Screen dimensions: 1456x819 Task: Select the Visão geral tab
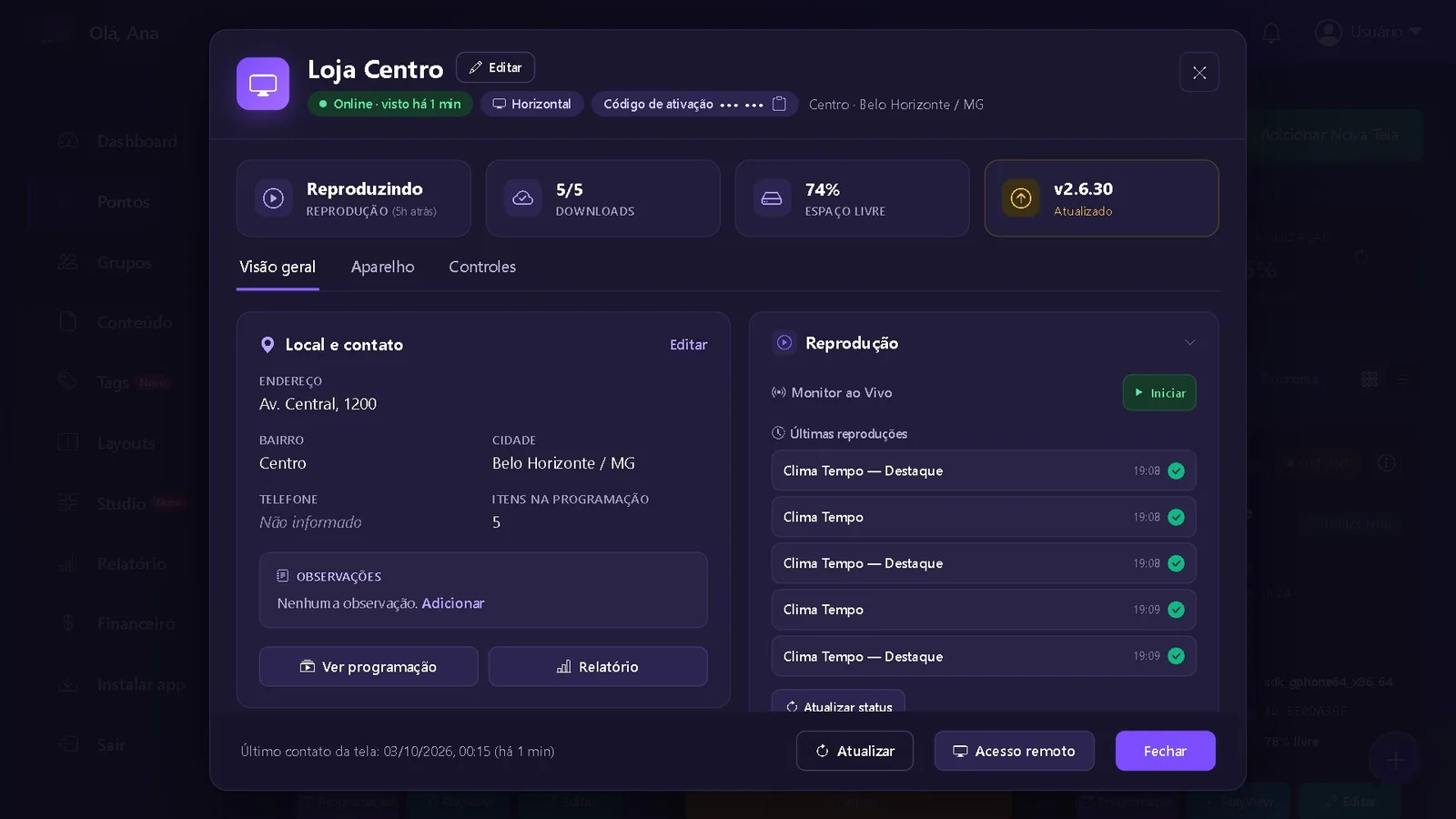point(278,267)
